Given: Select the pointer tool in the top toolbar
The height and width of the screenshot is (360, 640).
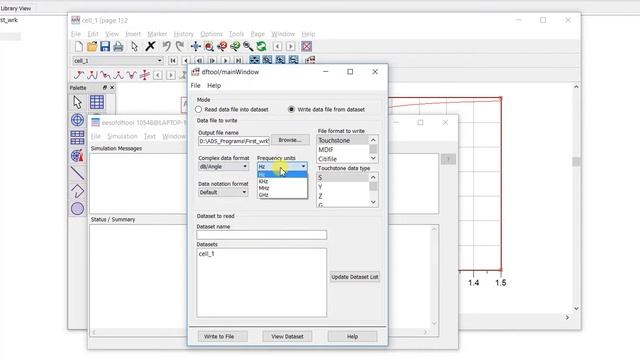Looking at the screenshot, I should tap(134, 47).
